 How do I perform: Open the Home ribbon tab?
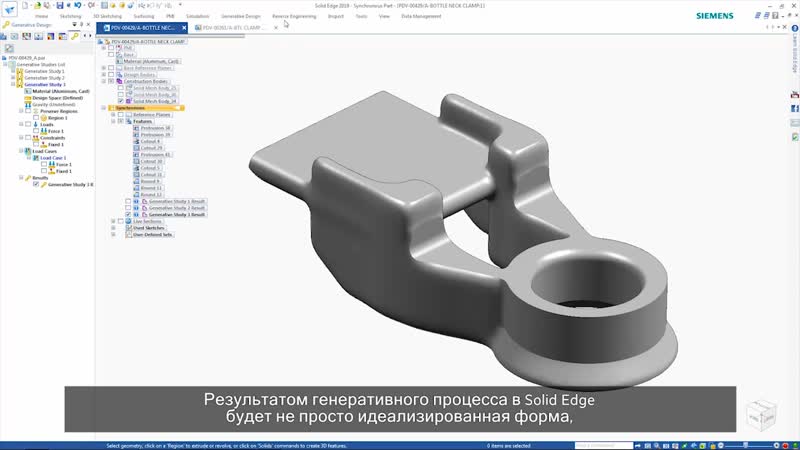pyautogui.click(x=41, y=16)
